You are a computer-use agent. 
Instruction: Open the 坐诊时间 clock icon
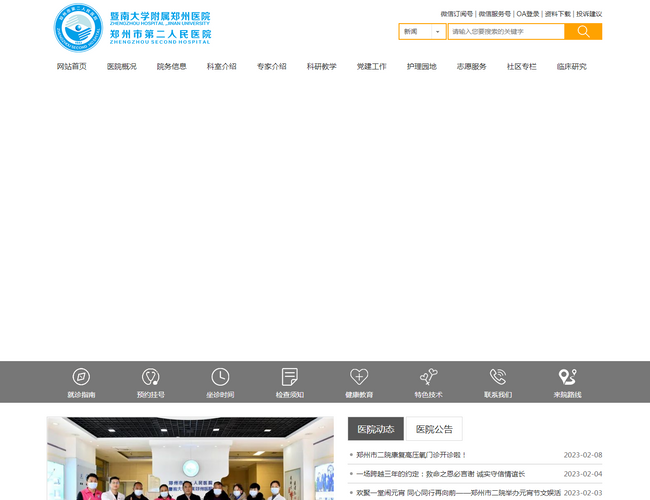[220, 377]
